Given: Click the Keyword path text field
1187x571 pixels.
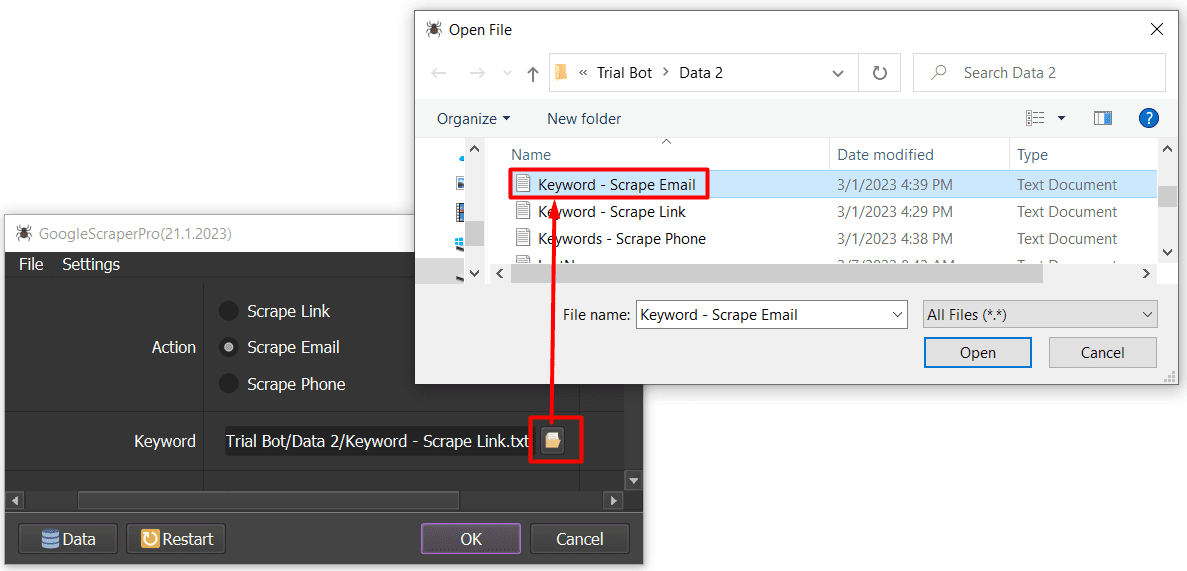Looking at the screenshot, I should (x=379, y=441).
